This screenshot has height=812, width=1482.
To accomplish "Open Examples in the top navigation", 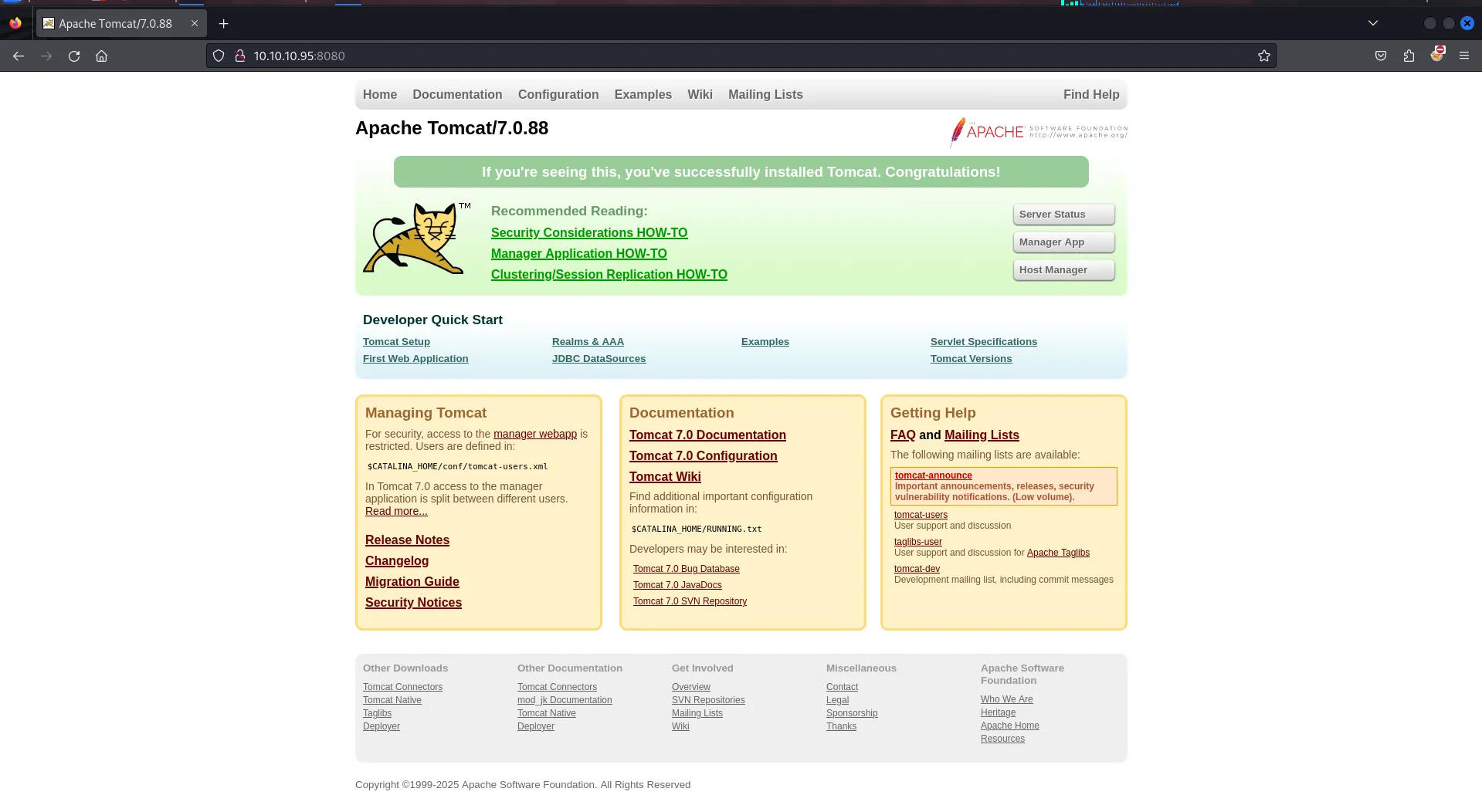I will pos(643,94).
